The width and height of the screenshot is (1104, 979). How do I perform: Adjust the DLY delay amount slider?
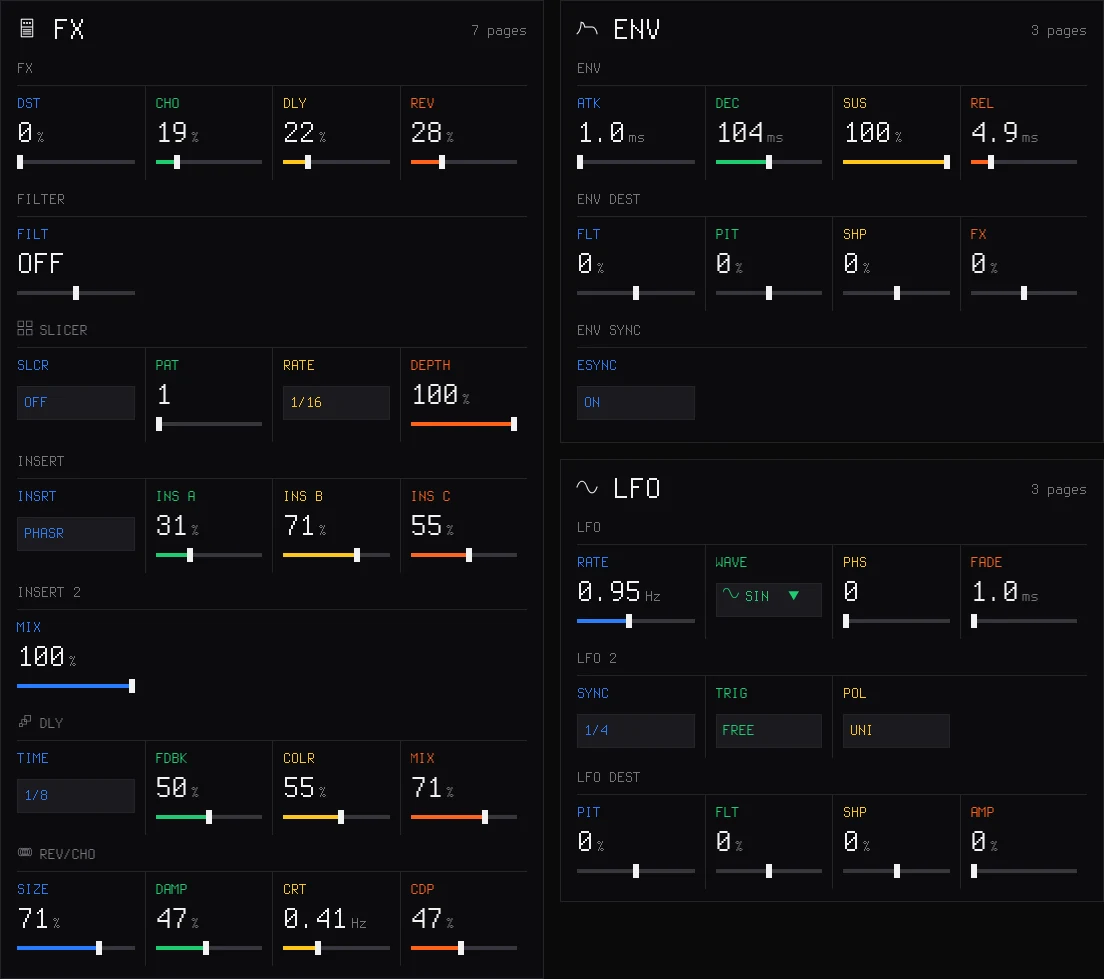336,162
